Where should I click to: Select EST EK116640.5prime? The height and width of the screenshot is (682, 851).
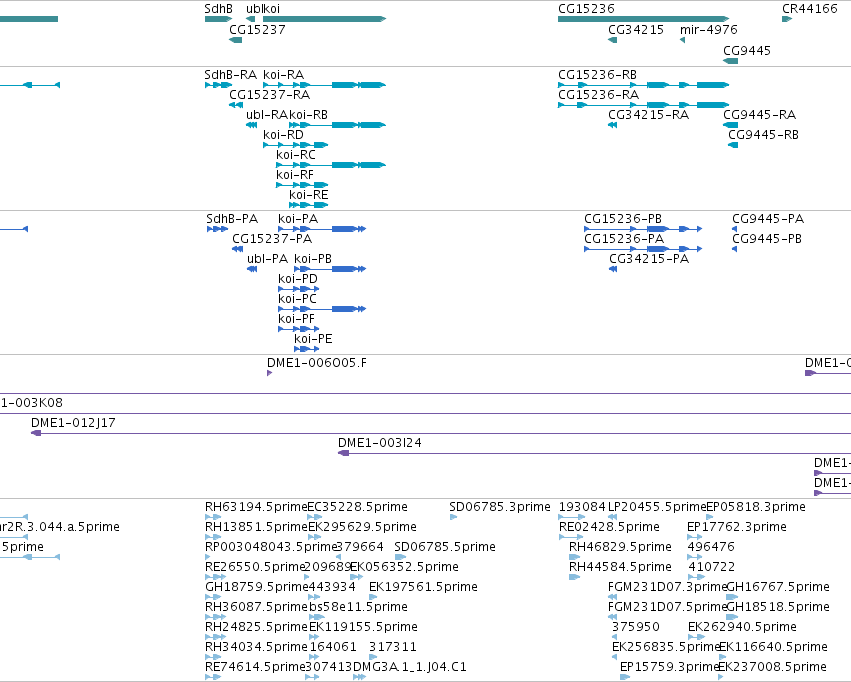tap(773, 648)
